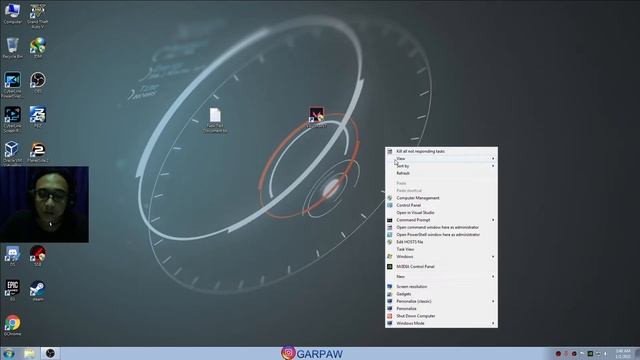
Task: Open the Epic Games launcher shortcut
Action: pos(12,290)
